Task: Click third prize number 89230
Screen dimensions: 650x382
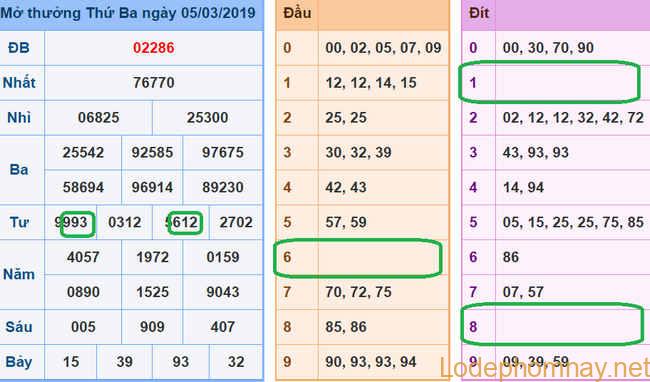Action: click(x=223, y=187)
